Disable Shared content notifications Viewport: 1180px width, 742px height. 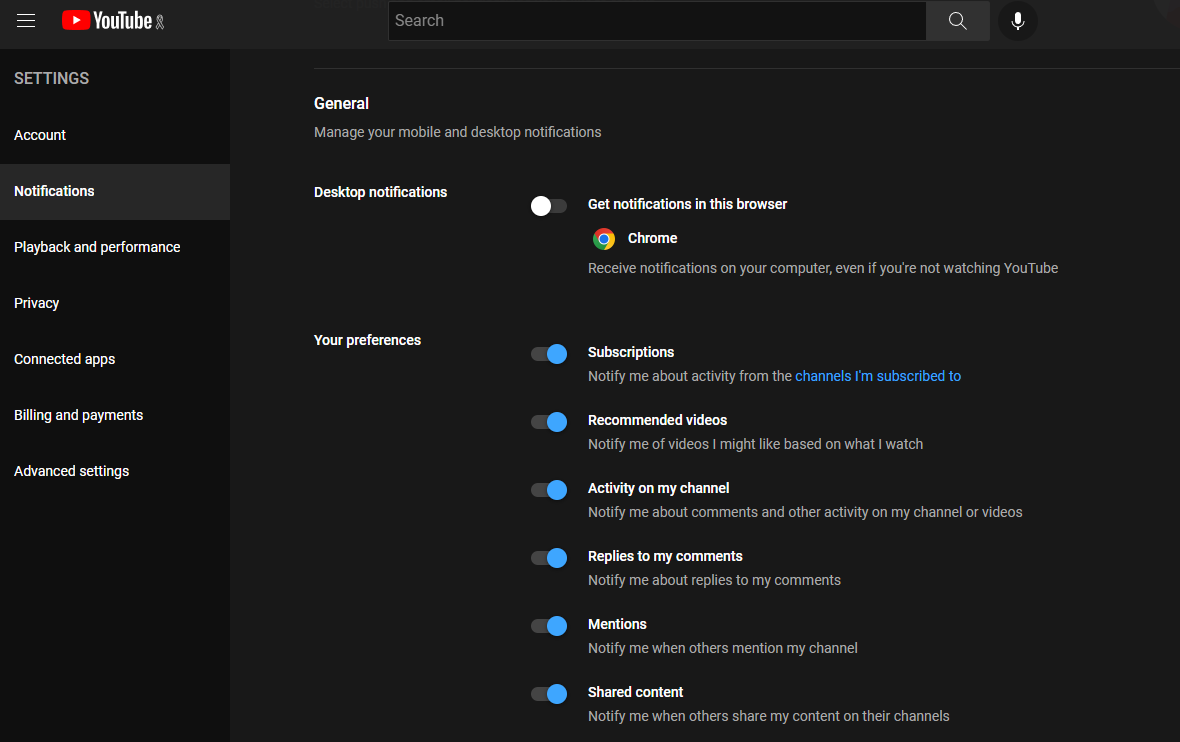pyautogui.click(x=549, y=693)
